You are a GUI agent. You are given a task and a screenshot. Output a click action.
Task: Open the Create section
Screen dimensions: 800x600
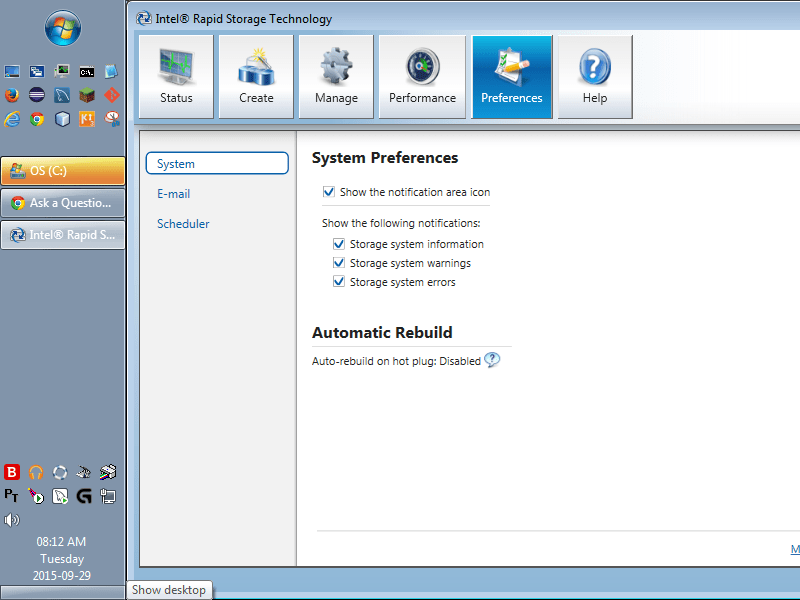tap(256, 77)
